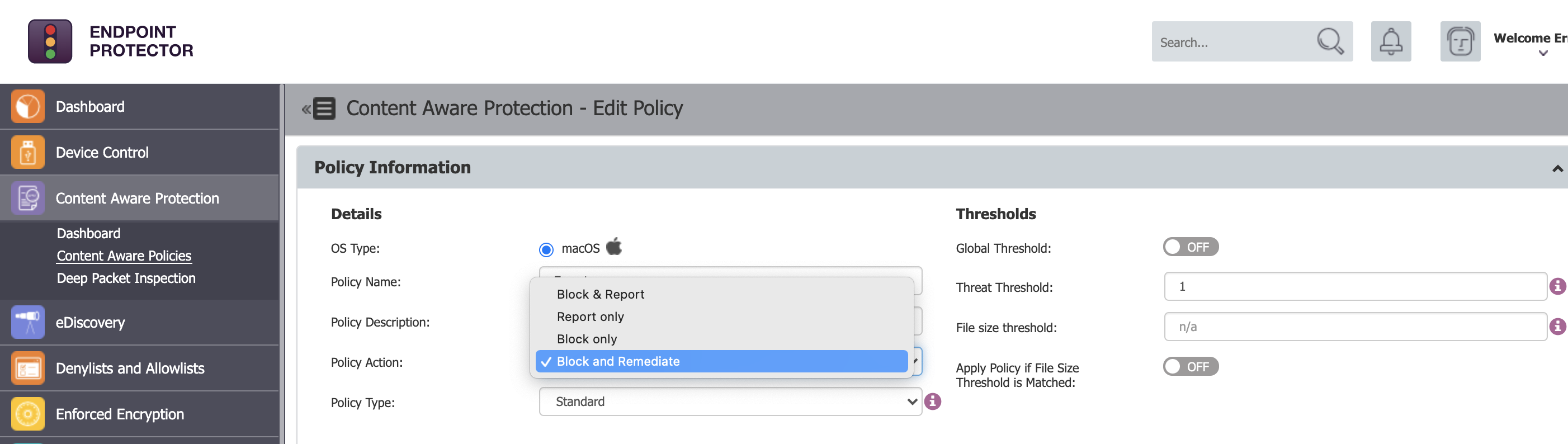The image size is (1568, 444).
Task: Click the Policy Type info icon
Action: (x=932, y=402)
